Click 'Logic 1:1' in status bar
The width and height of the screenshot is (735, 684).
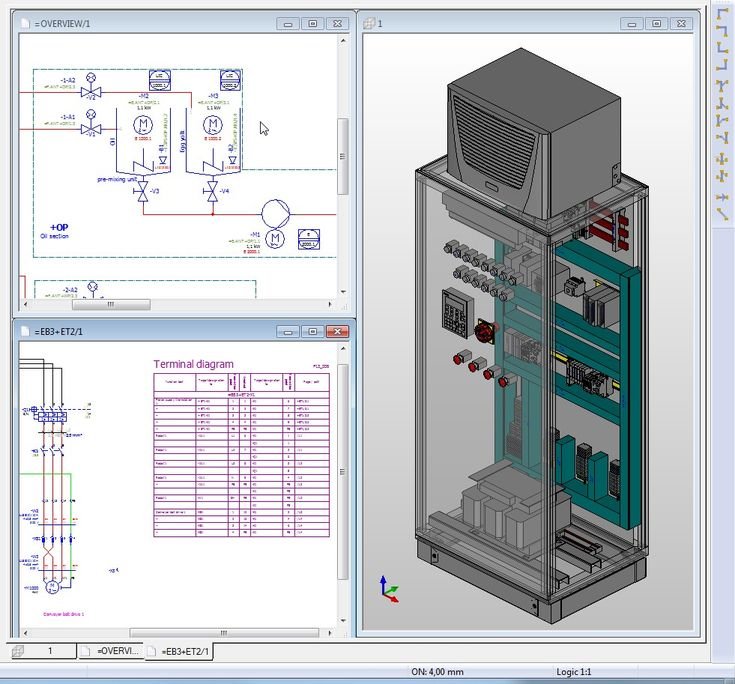click(x=574, y=671)
